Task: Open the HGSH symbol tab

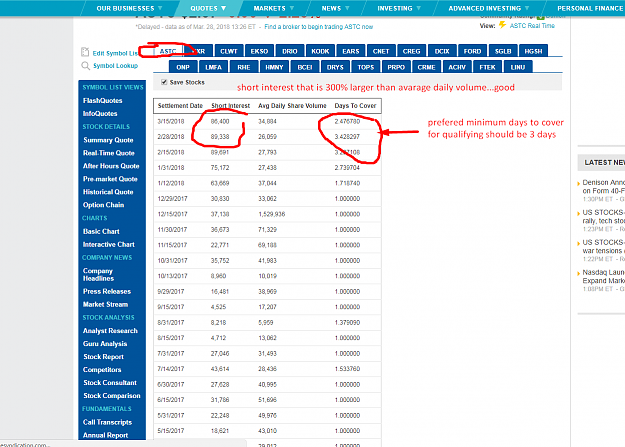Action: [533, 51]
